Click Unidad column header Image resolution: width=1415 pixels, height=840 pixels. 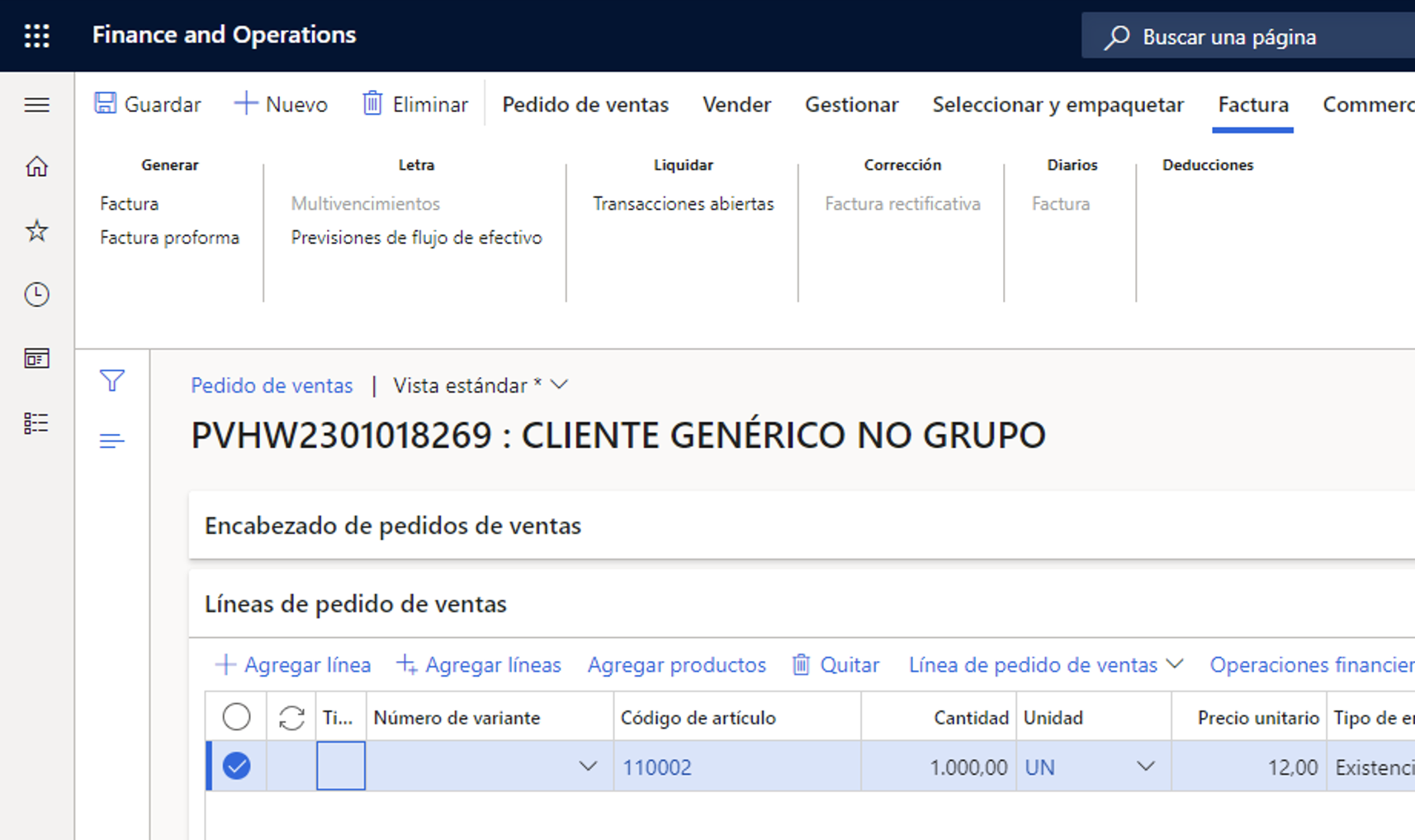1094,718
